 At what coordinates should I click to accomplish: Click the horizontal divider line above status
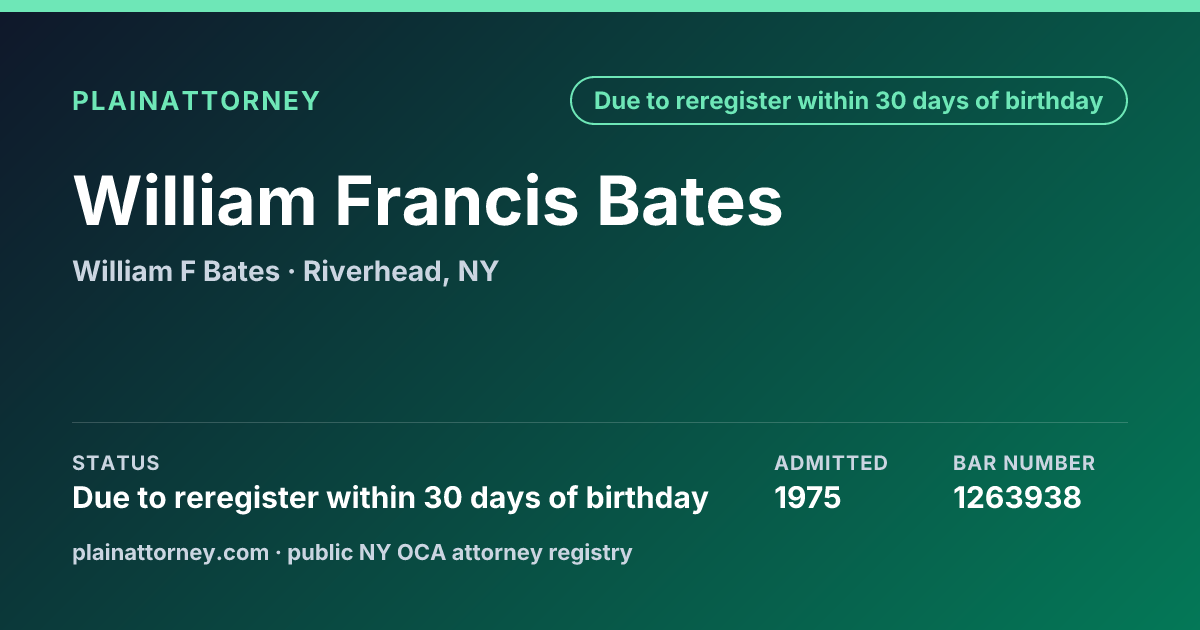600,422
